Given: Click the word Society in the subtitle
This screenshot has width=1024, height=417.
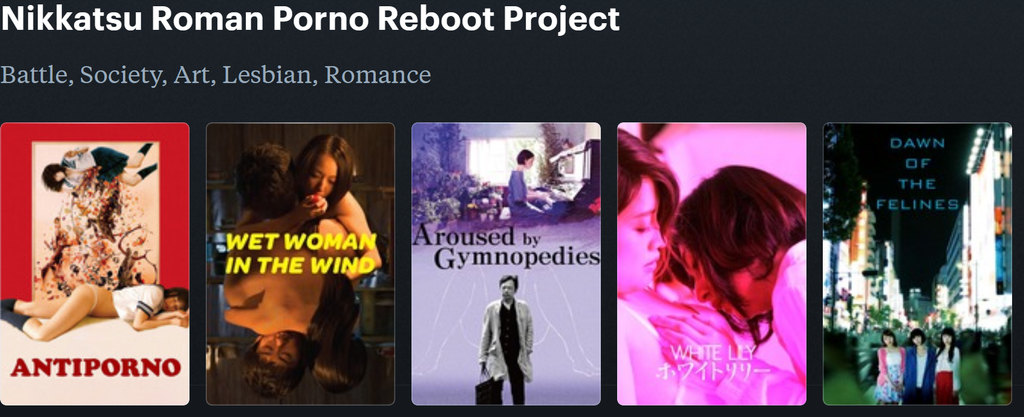Looking at the screenshot, I should pyautogui.click(x=120, y=74).
